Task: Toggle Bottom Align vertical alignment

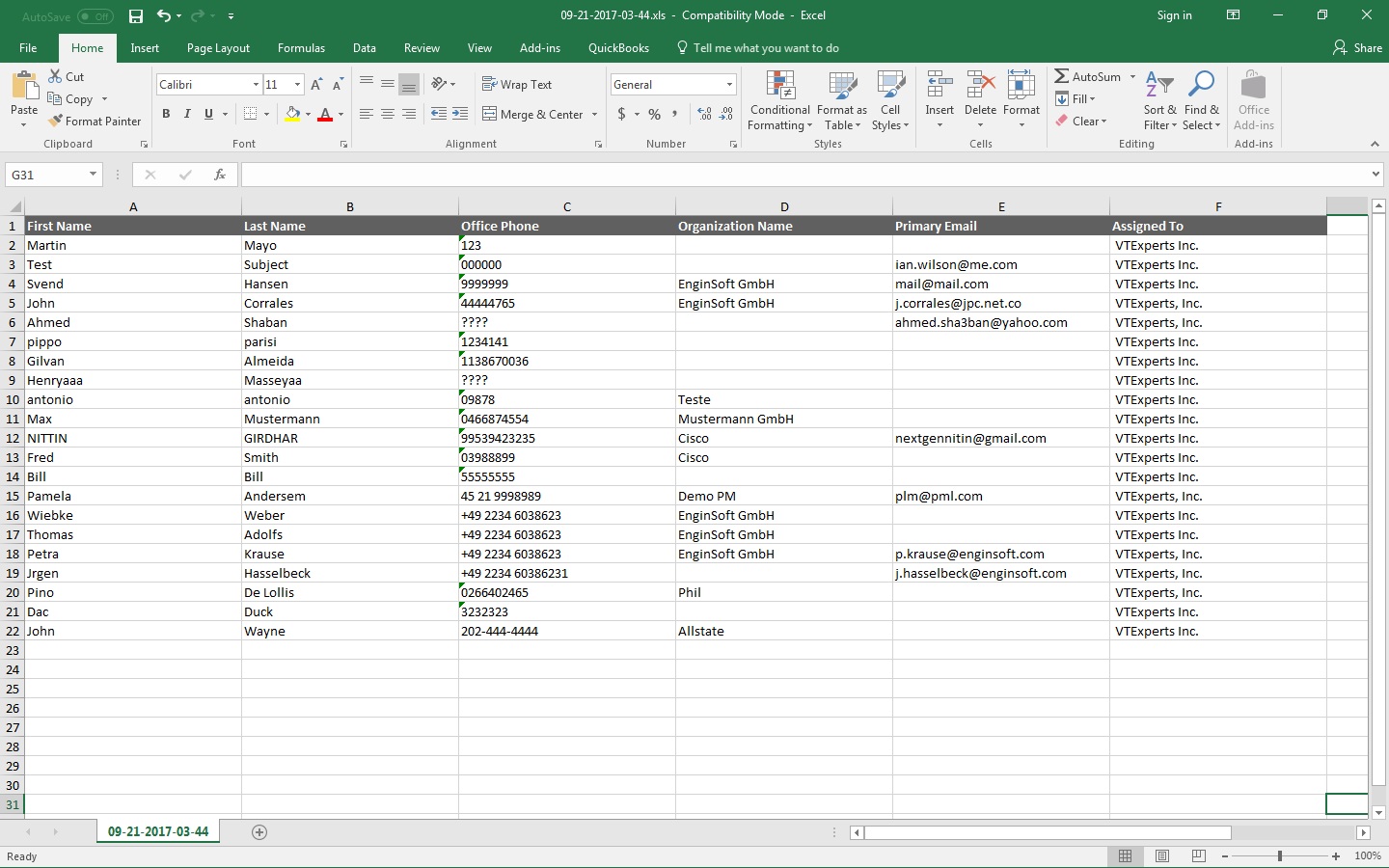Action: click(x=409, y=84)
